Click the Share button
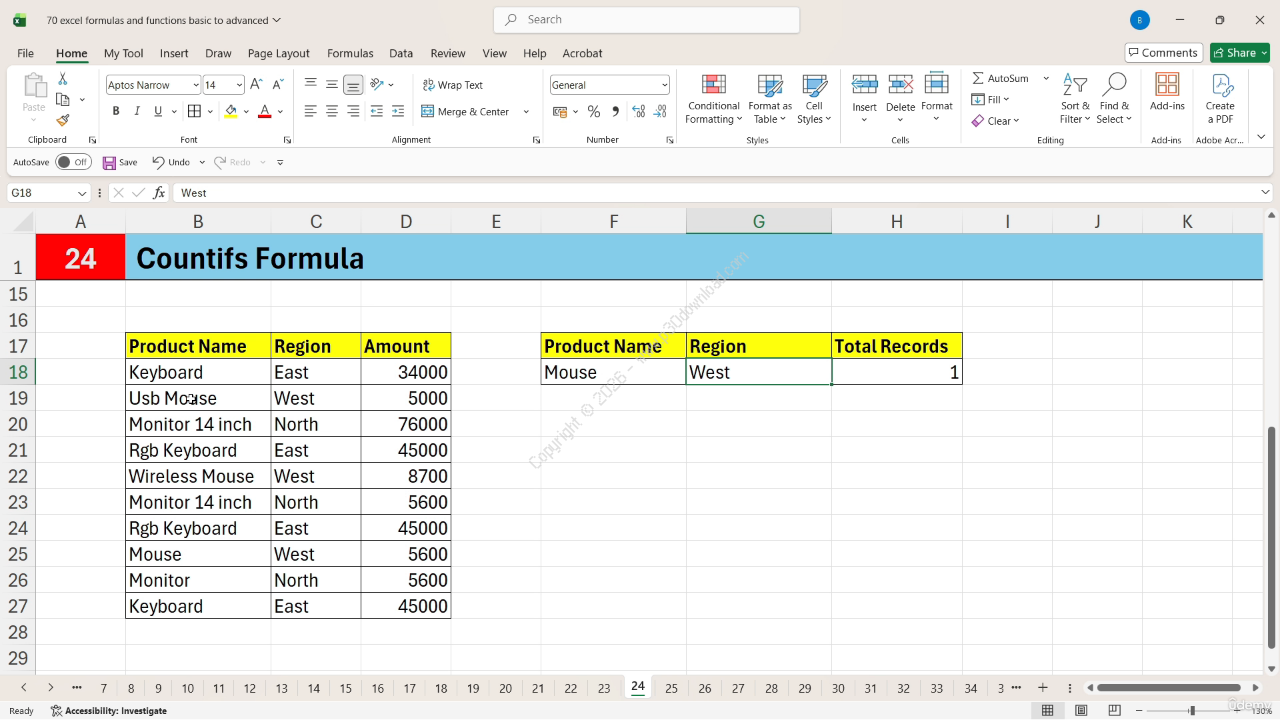Viewport: 1280px width, 720px height. pos(1240,53)
